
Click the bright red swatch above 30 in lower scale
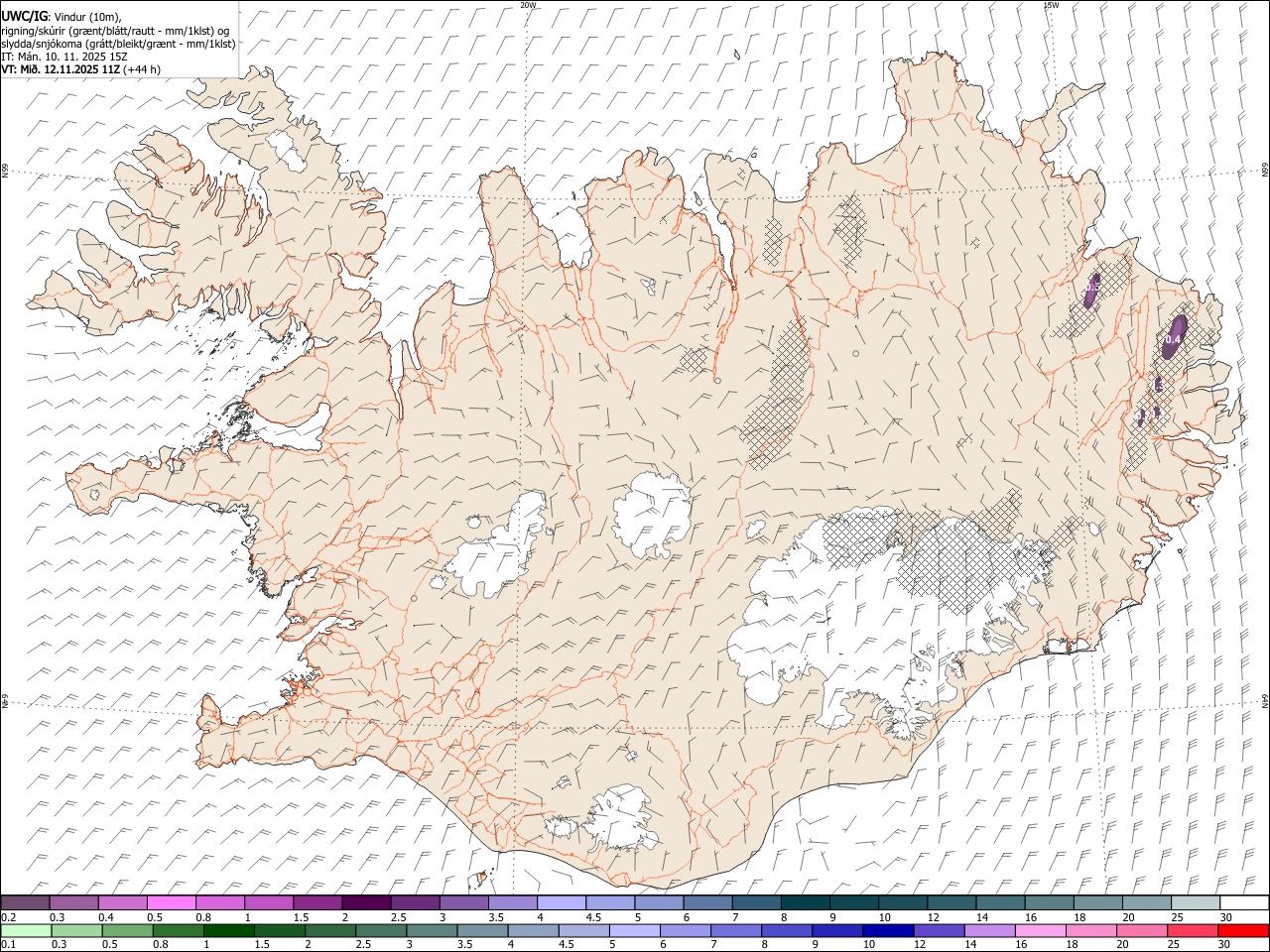click(1243, 930)
